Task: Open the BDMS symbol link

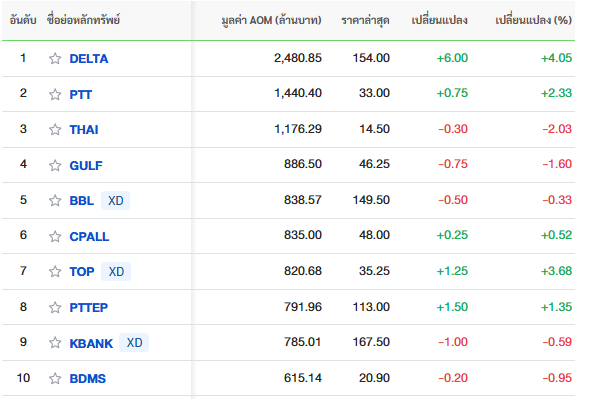Action: pos(87,378)
